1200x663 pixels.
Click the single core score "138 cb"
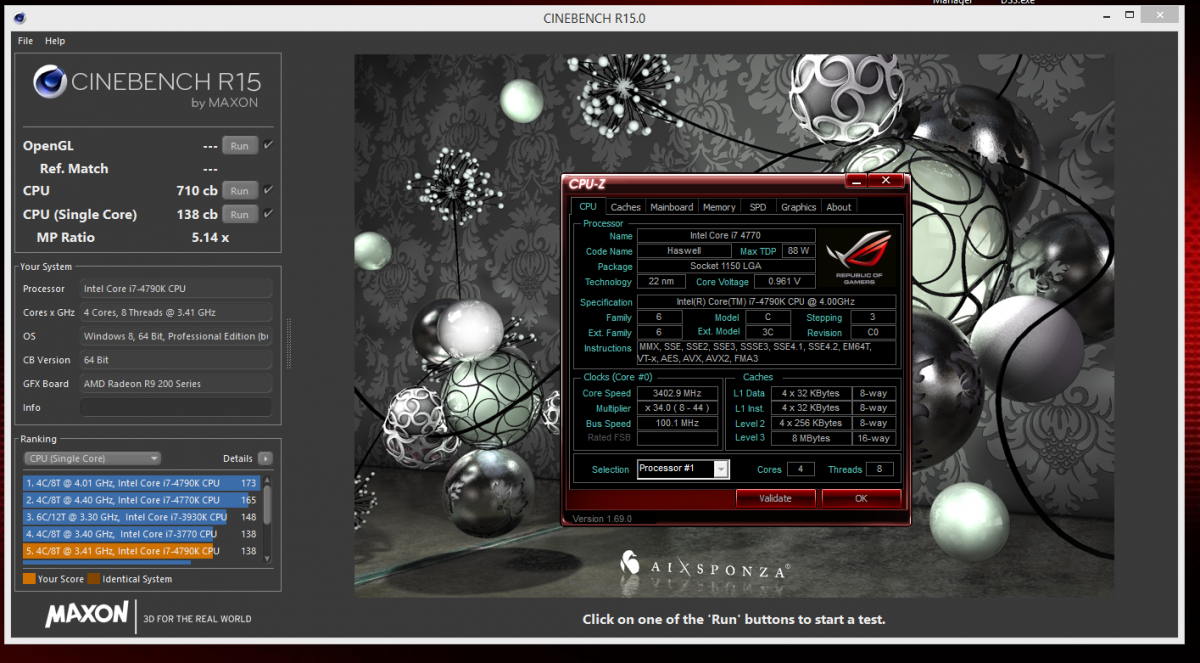pyautogui.click(x=197, y=214)
